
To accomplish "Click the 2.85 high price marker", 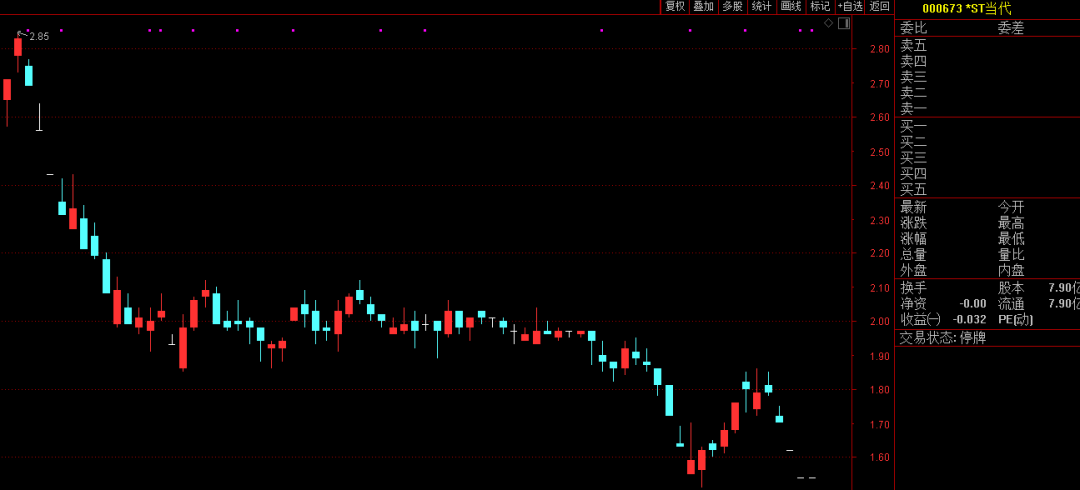I will pyautogui.click(x=38, y=37).
